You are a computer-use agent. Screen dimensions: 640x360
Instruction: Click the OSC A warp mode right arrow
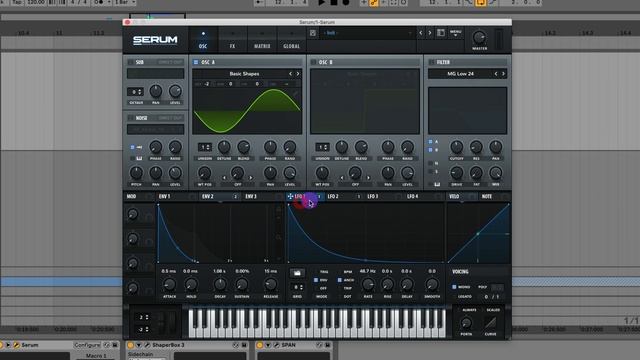[x=251, y=178]
